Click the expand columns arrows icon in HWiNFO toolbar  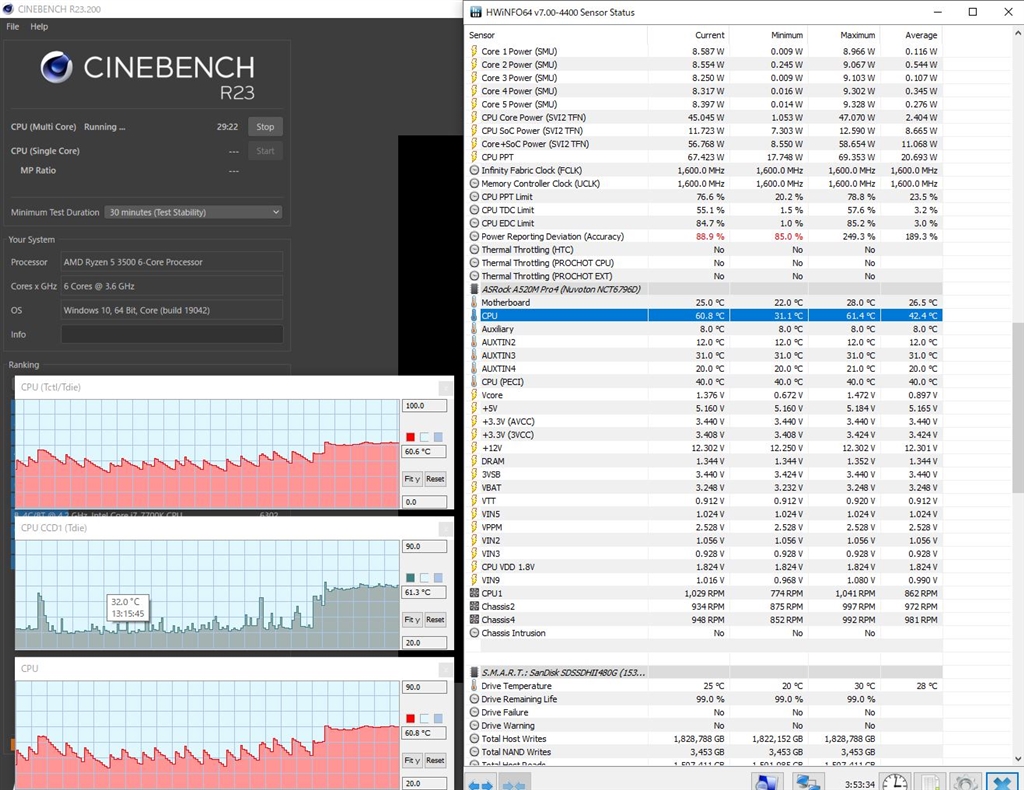click(x=481, y=783)
